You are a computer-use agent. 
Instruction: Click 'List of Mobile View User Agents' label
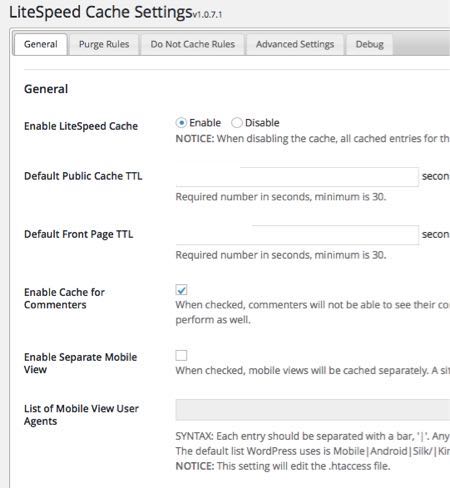click(81, 415)
